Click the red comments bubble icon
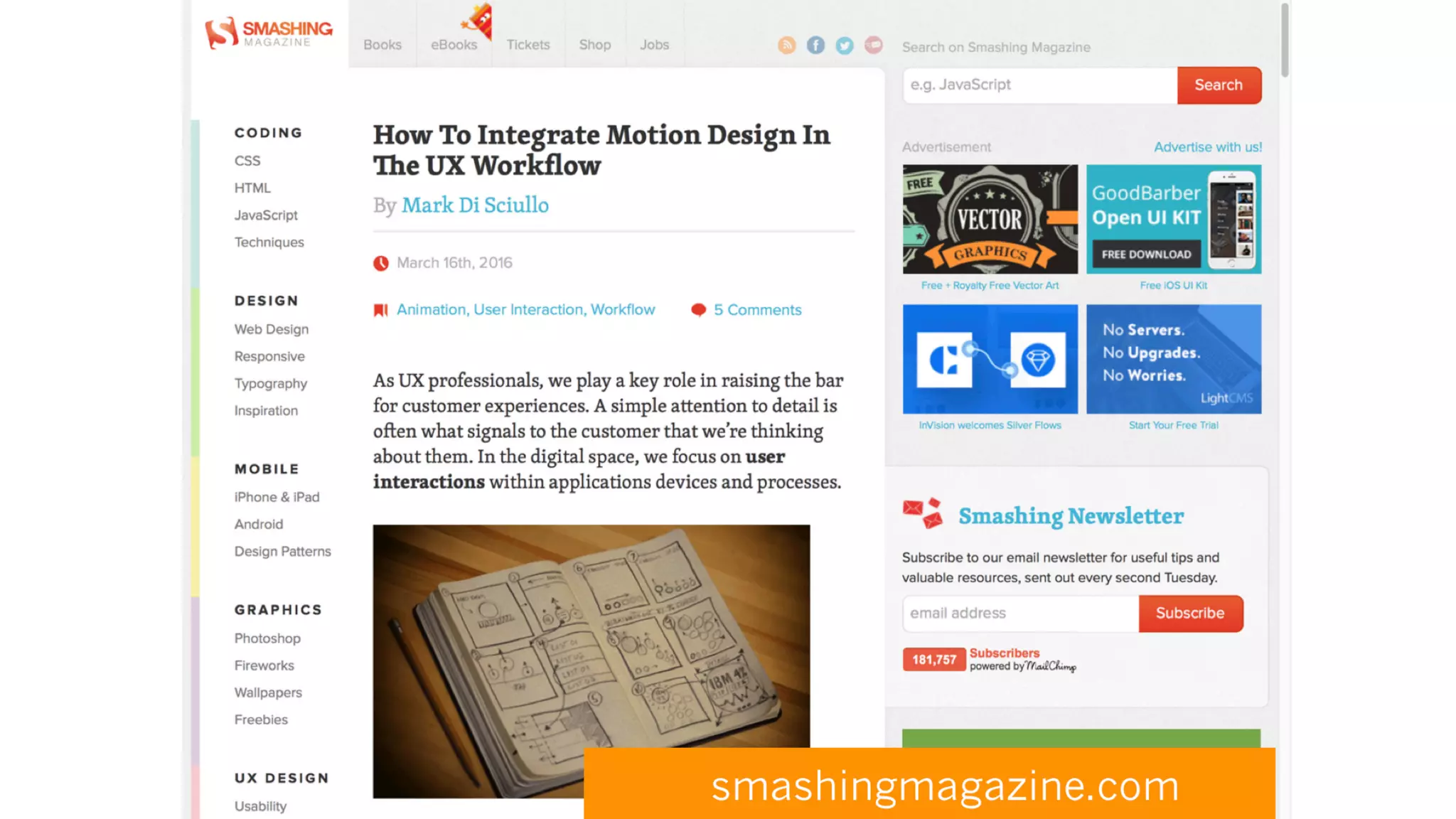 click(698, 310)
